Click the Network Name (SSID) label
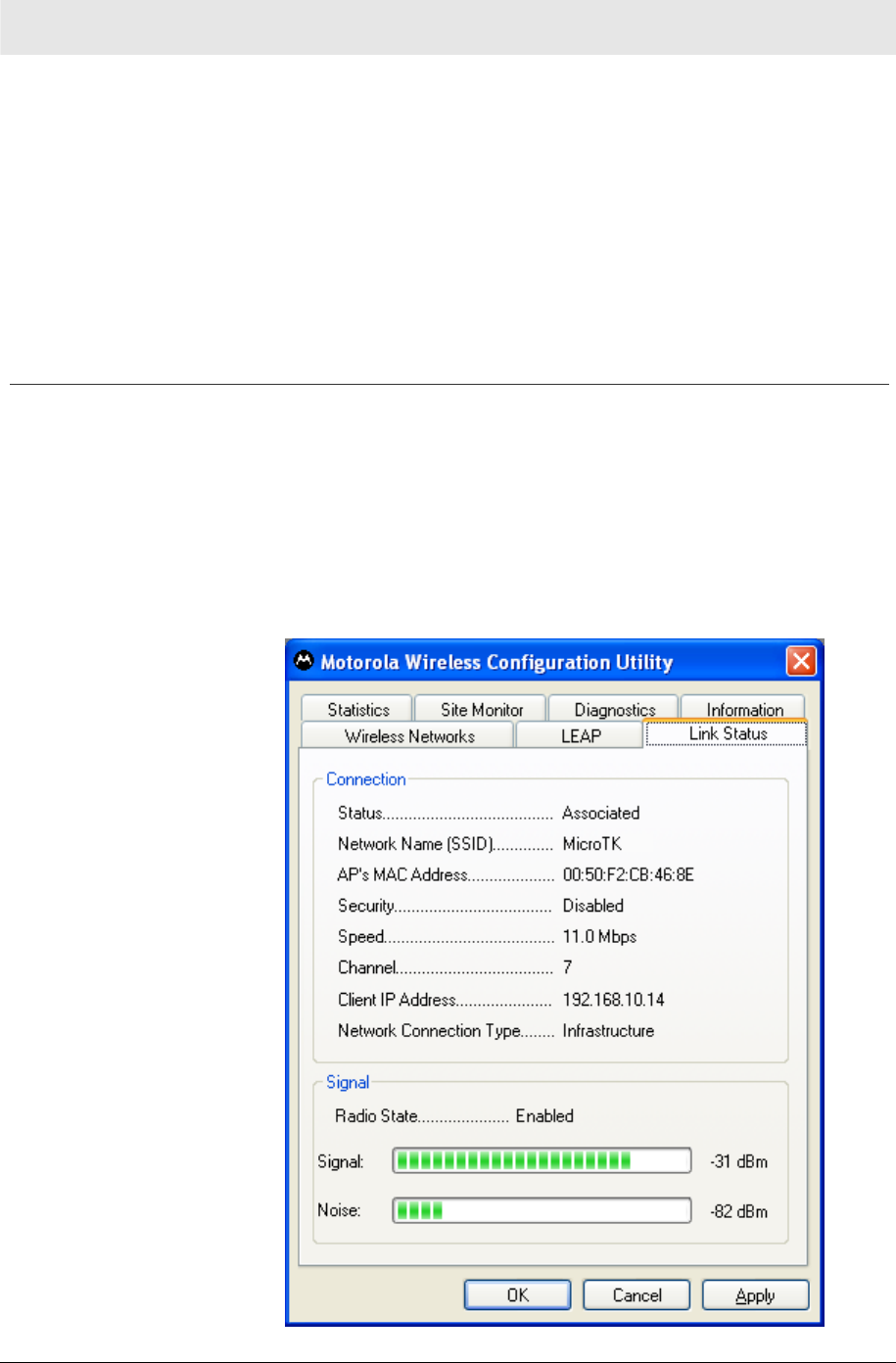 point(415,843)
